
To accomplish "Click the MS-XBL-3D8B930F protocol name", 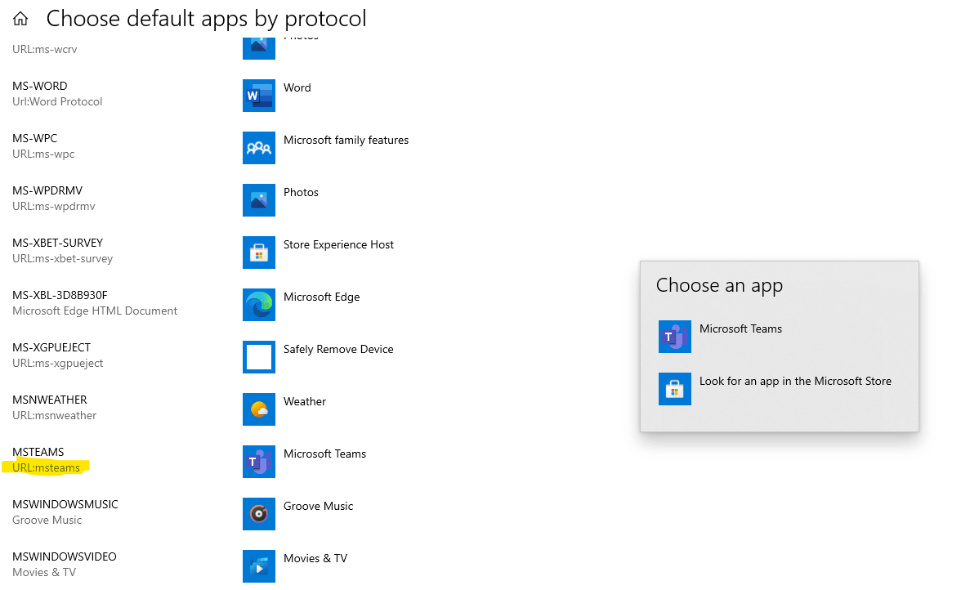I will point(60,295).
